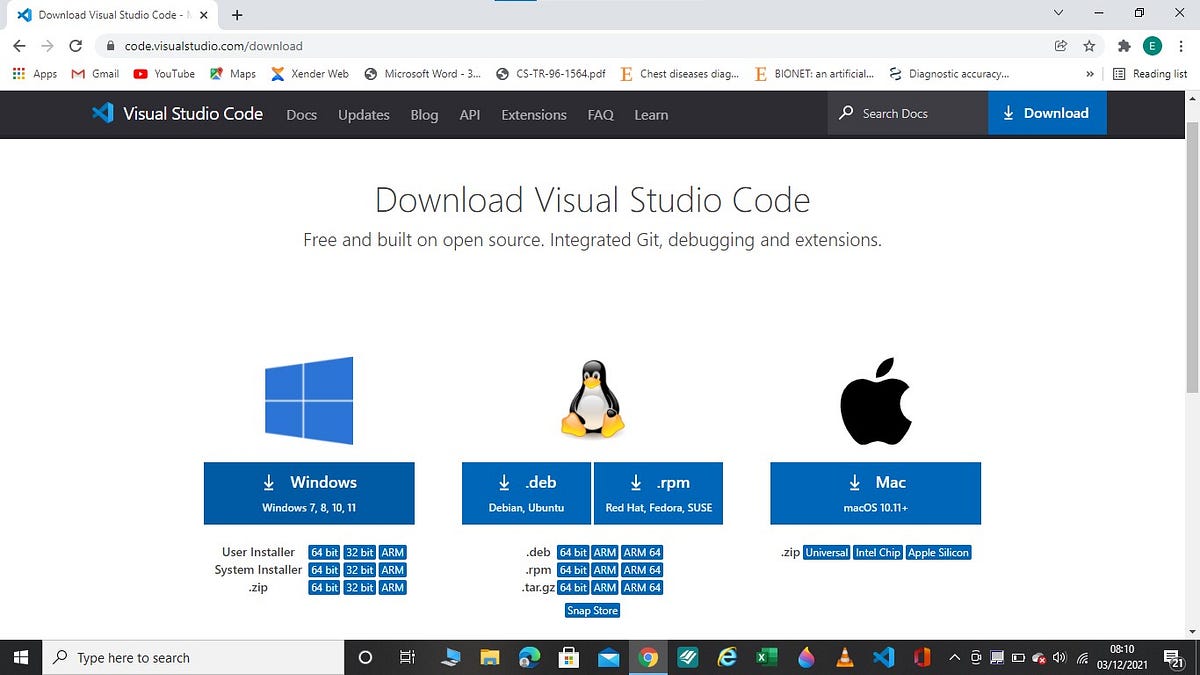Open the Visual Studio Code taskbar icon

pyautogui.click(x=883, y=657)
